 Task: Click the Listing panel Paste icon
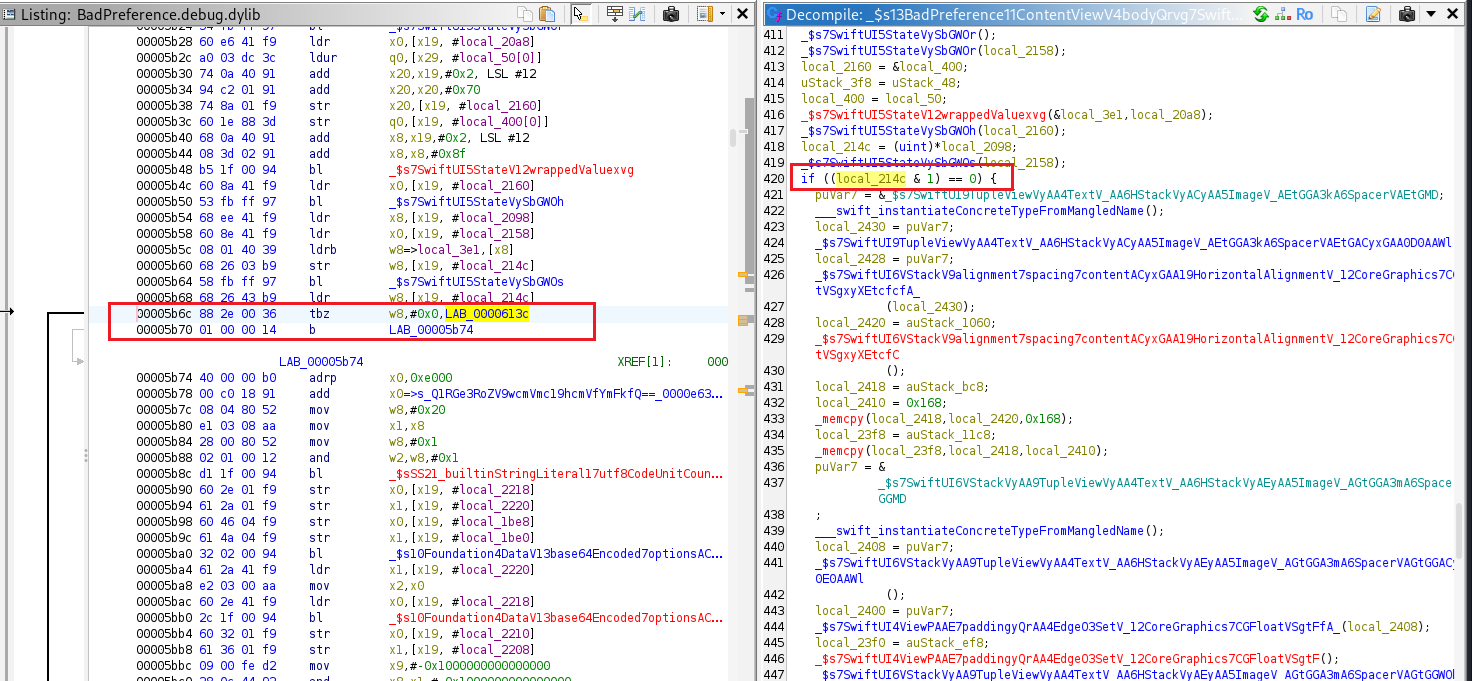pos(547,14)
